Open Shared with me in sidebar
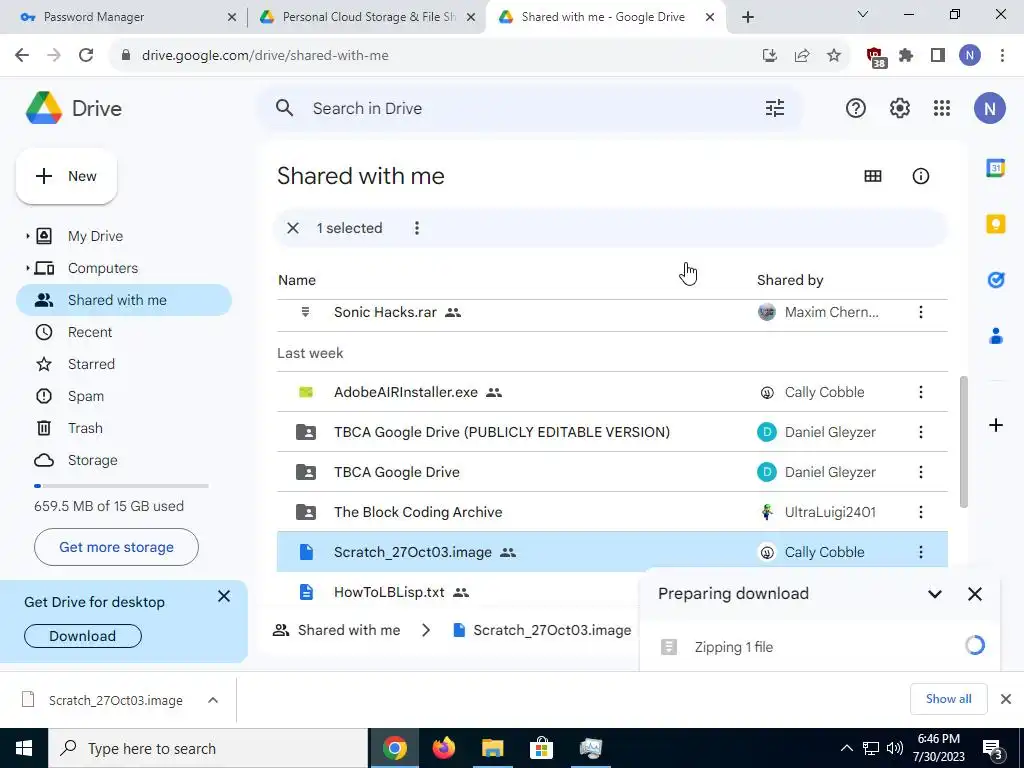The height and width of the screenshot is (768, 1024). [x=123, y=300]
